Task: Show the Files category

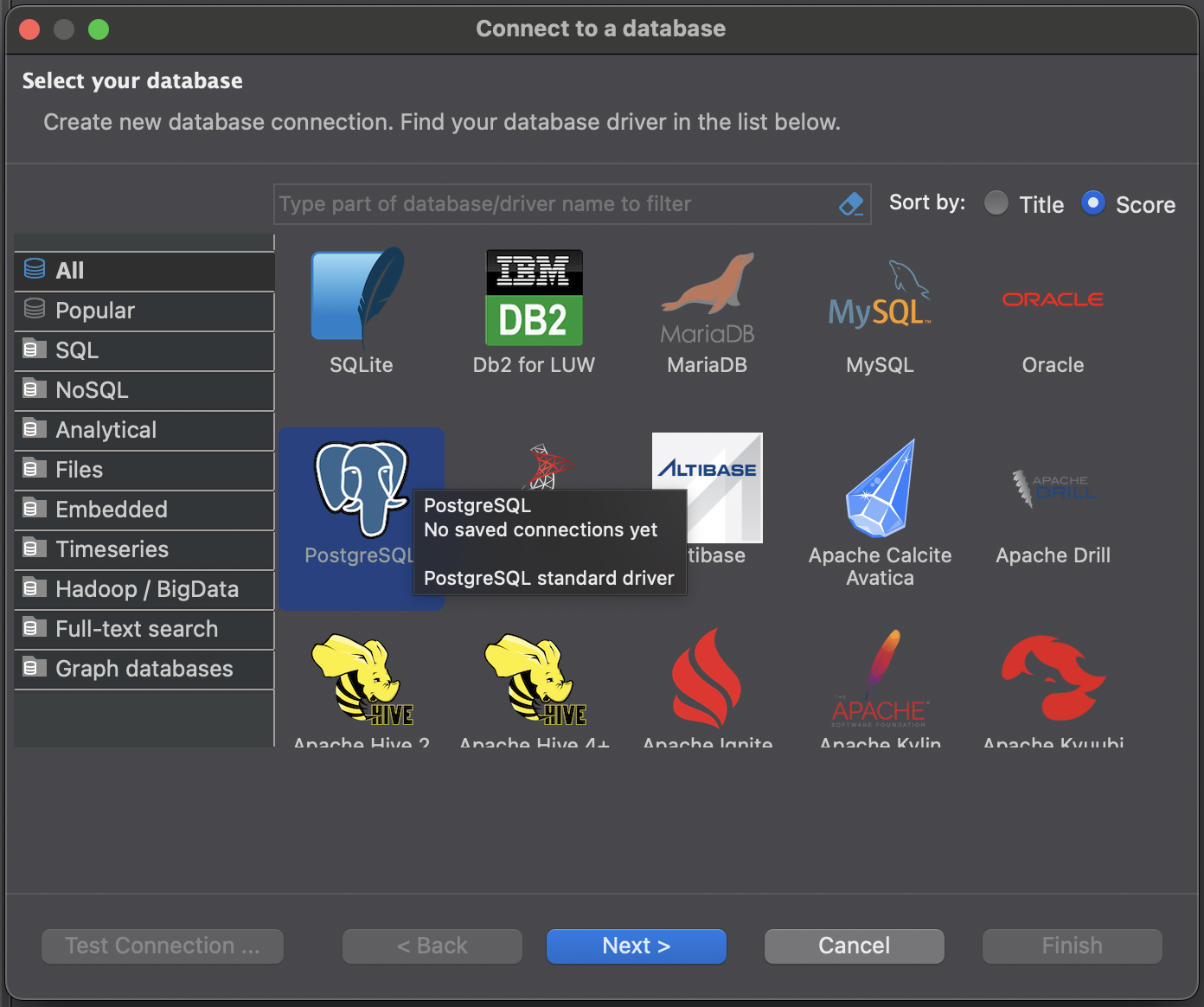Action: click(x=144, y=470)
